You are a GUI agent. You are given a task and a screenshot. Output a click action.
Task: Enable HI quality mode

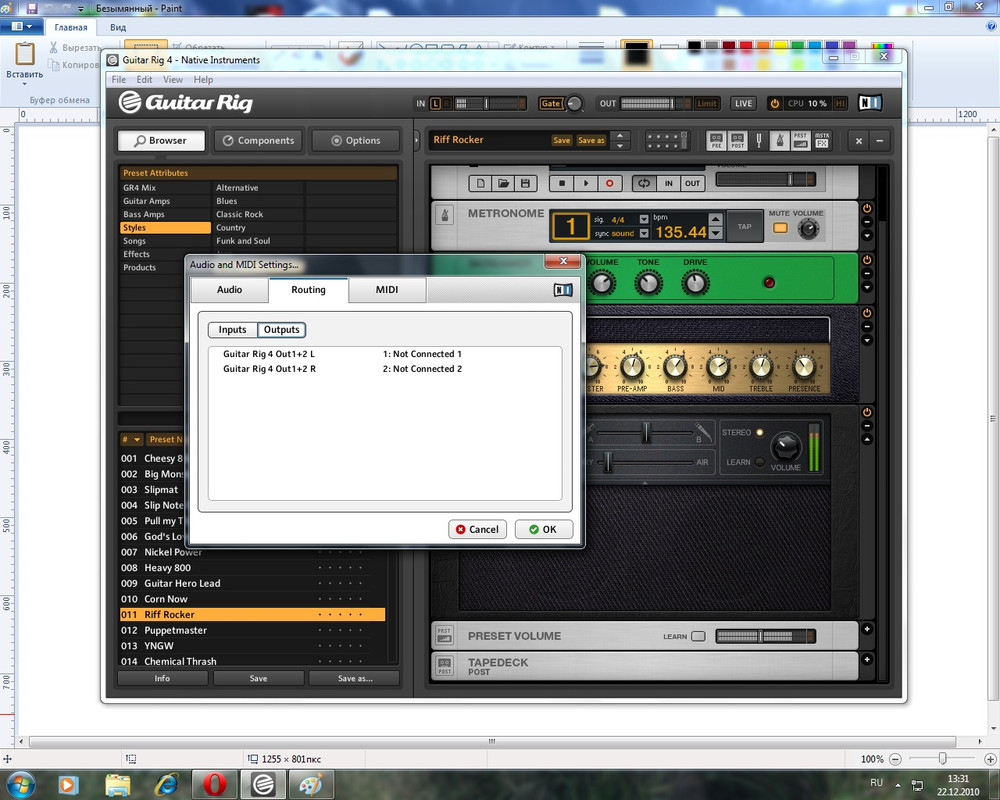click(841, 103)
